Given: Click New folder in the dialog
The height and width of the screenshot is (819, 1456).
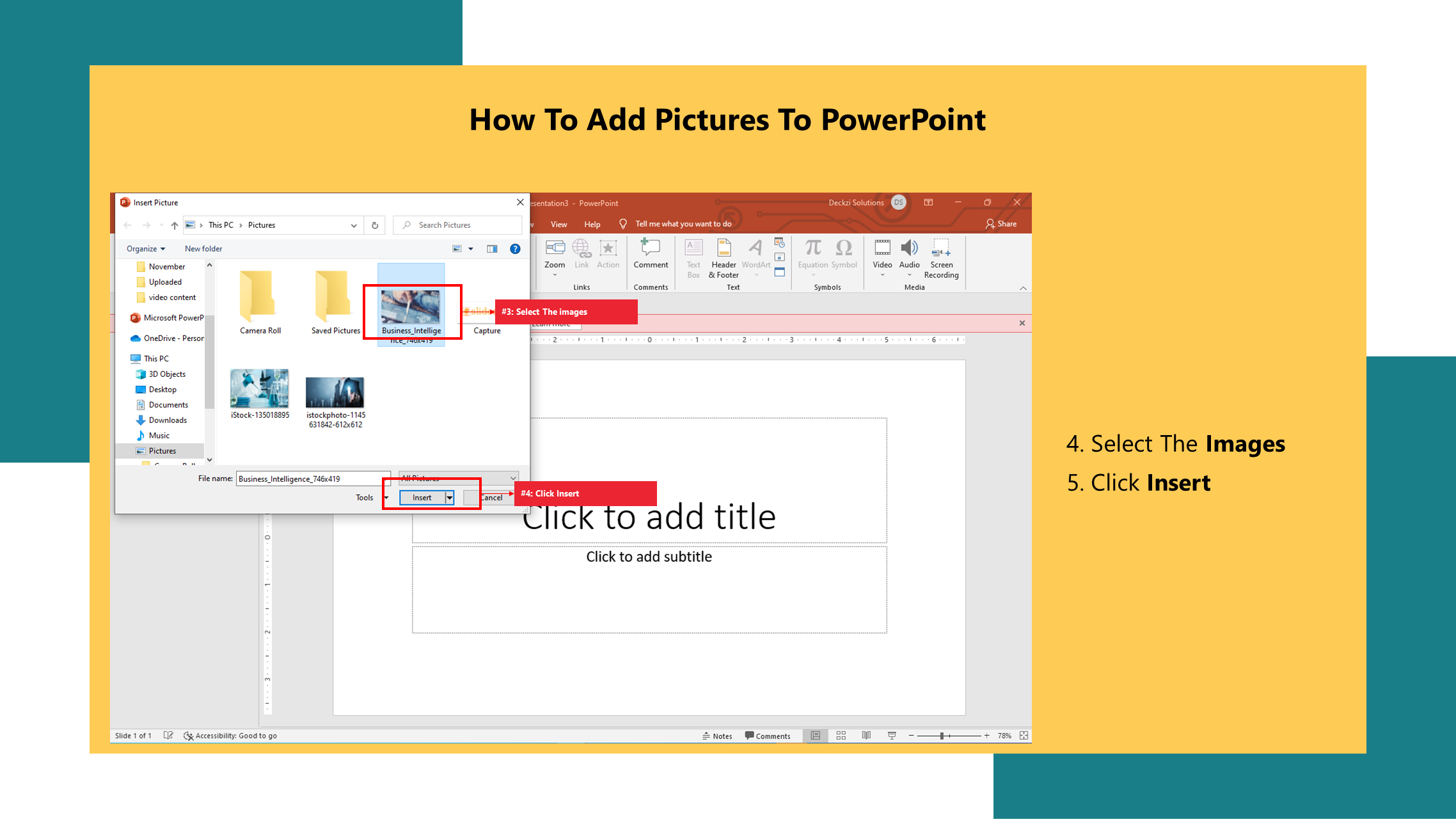Looking at the screenshot, I should coord(203,249).
